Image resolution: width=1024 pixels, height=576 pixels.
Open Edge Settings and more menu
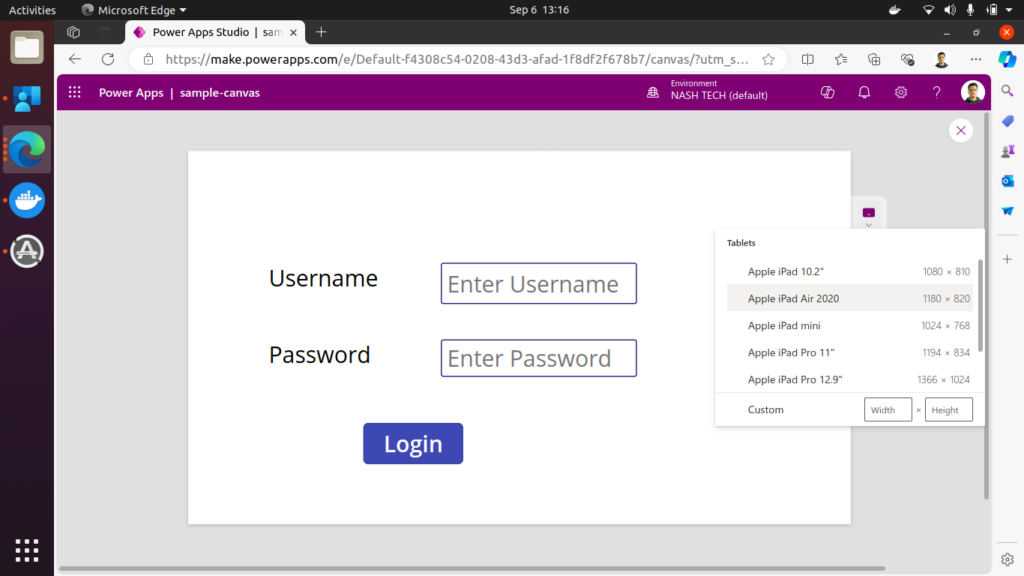tap(976, 59)
